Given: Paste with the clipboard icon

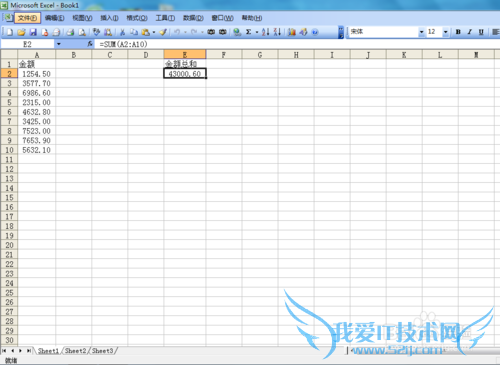Looking at the screenshot, I should (x=145, y=32).
